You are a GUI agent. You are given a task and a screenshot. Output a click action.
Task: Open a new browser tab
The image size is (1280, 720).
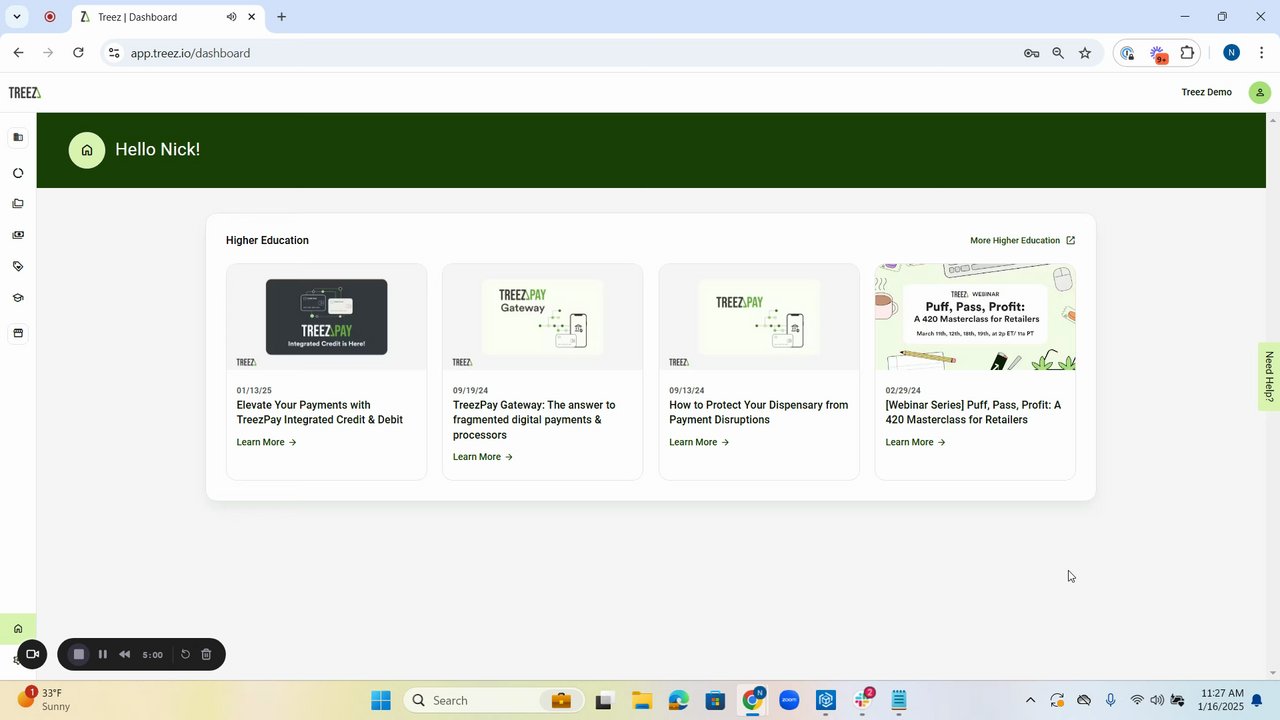pyautogui.click(x=281, y=17)
